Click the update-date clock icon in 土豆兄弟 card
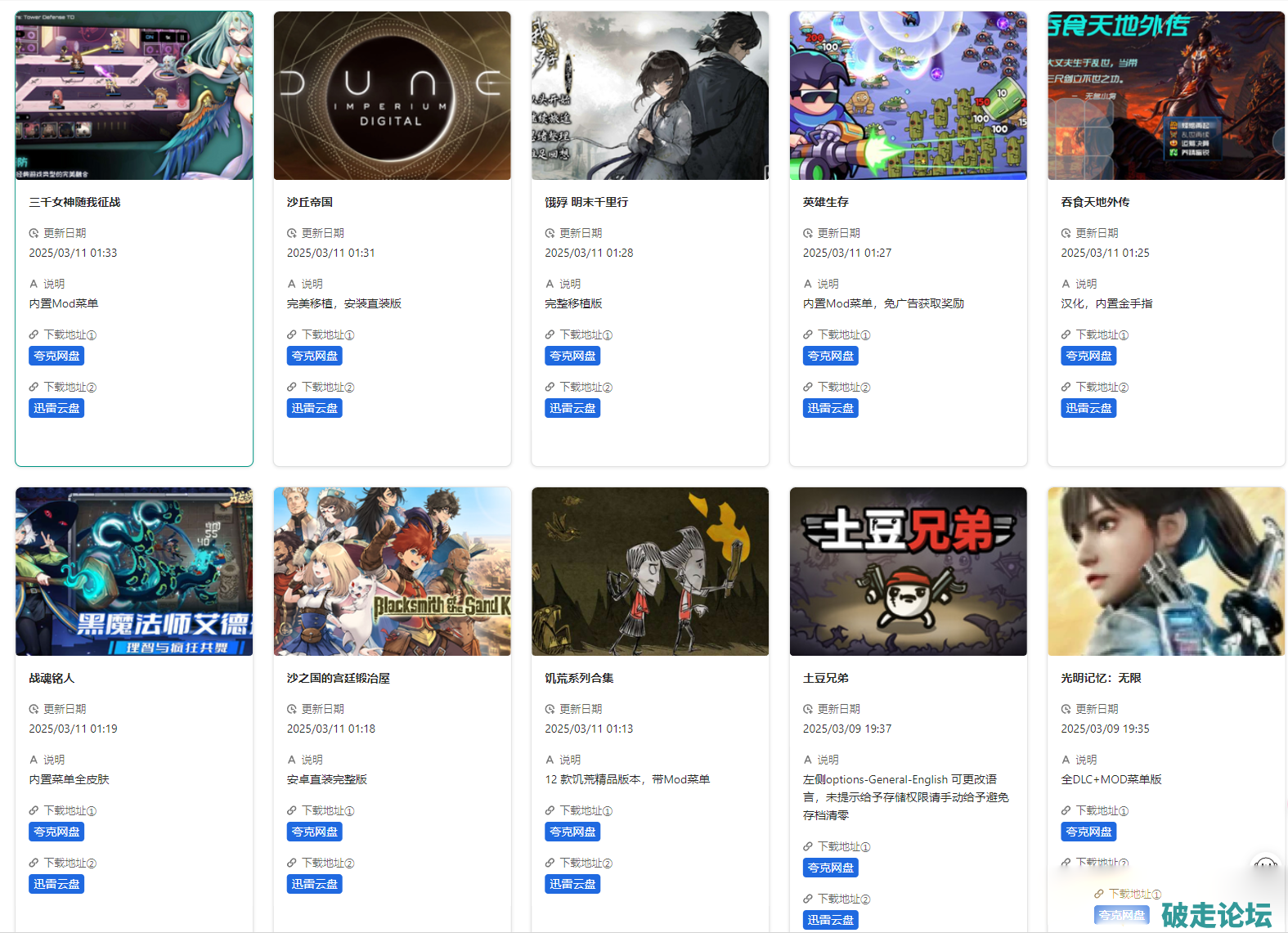 pos(808,710)
